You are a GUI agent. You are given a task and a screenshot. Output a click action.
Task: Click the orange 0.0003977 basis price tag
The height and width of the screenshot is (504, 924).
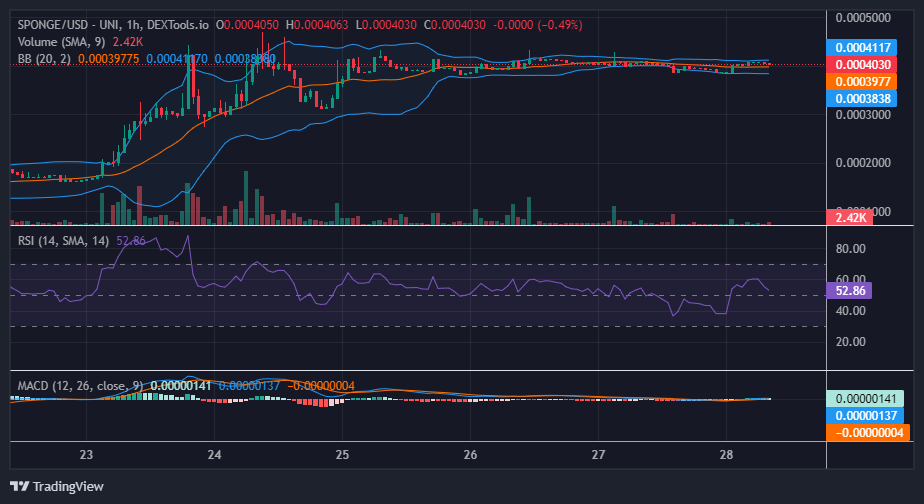click(x=862, y=81)
